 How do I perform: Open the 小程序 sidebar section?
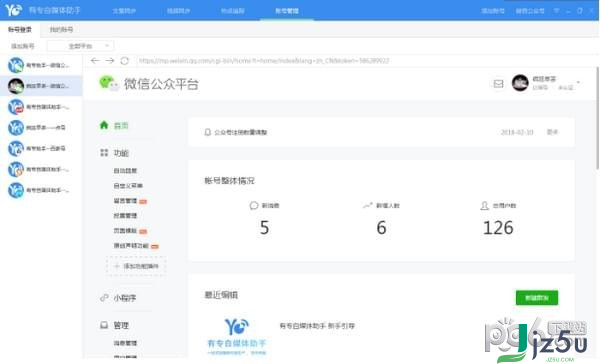(125, 298)
